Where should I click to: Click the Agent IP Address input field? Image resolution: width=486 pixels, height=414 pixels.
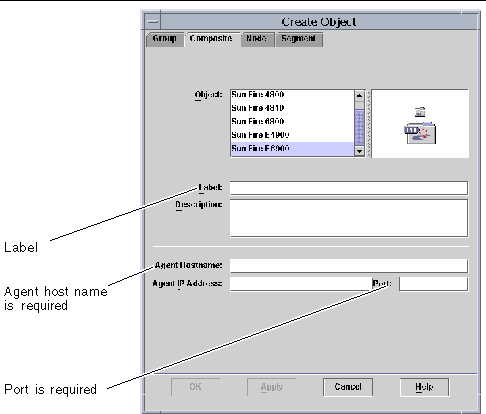pyautogui.click(x=301, y=284)
